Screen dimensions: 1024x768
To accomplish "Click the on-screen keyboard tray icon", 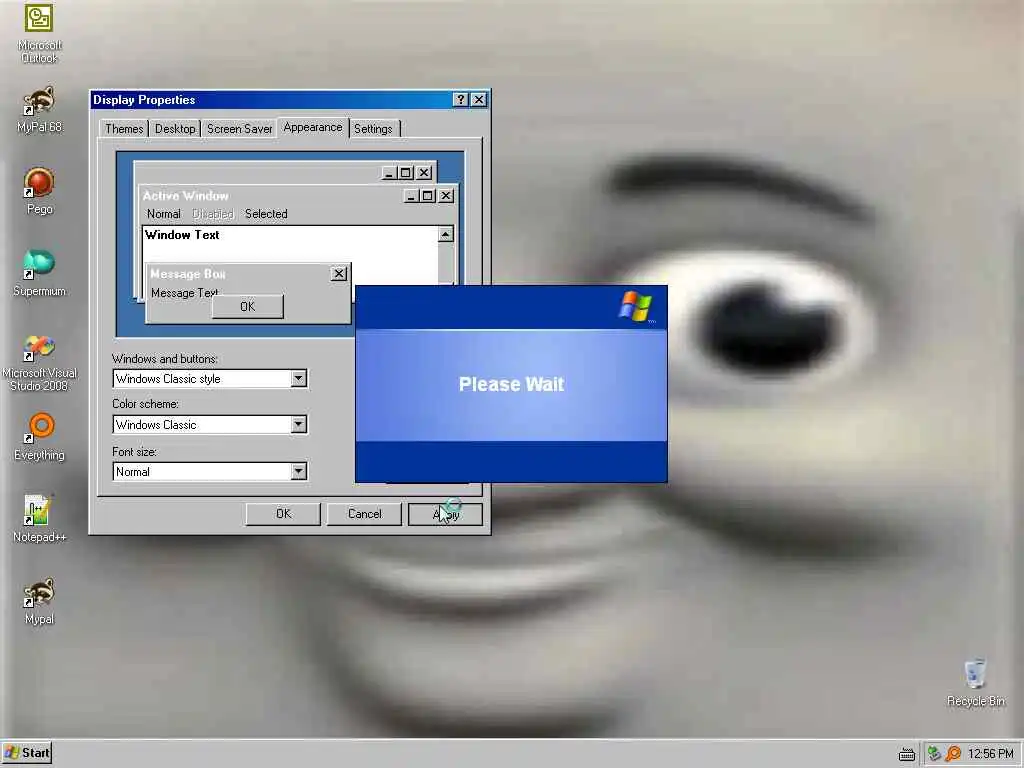I will pos(906,755).
